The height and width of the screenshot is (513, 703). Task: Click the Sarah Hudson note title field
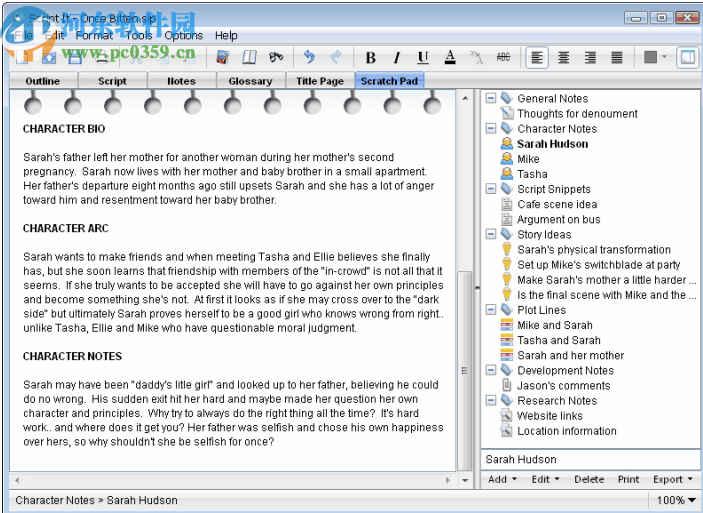point(590,459)
